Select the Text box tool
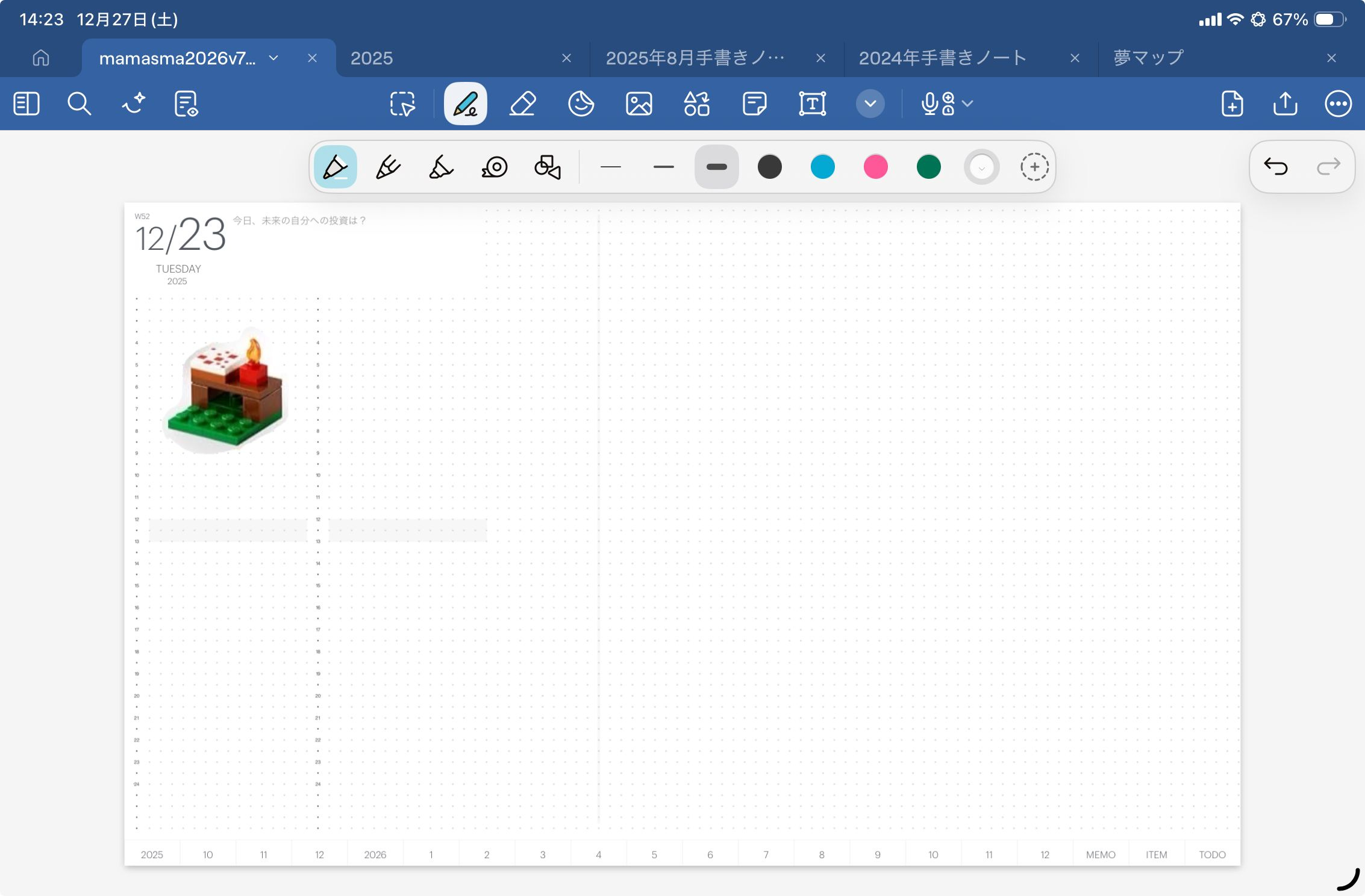 pyautogui.click(x=812, y=104)
